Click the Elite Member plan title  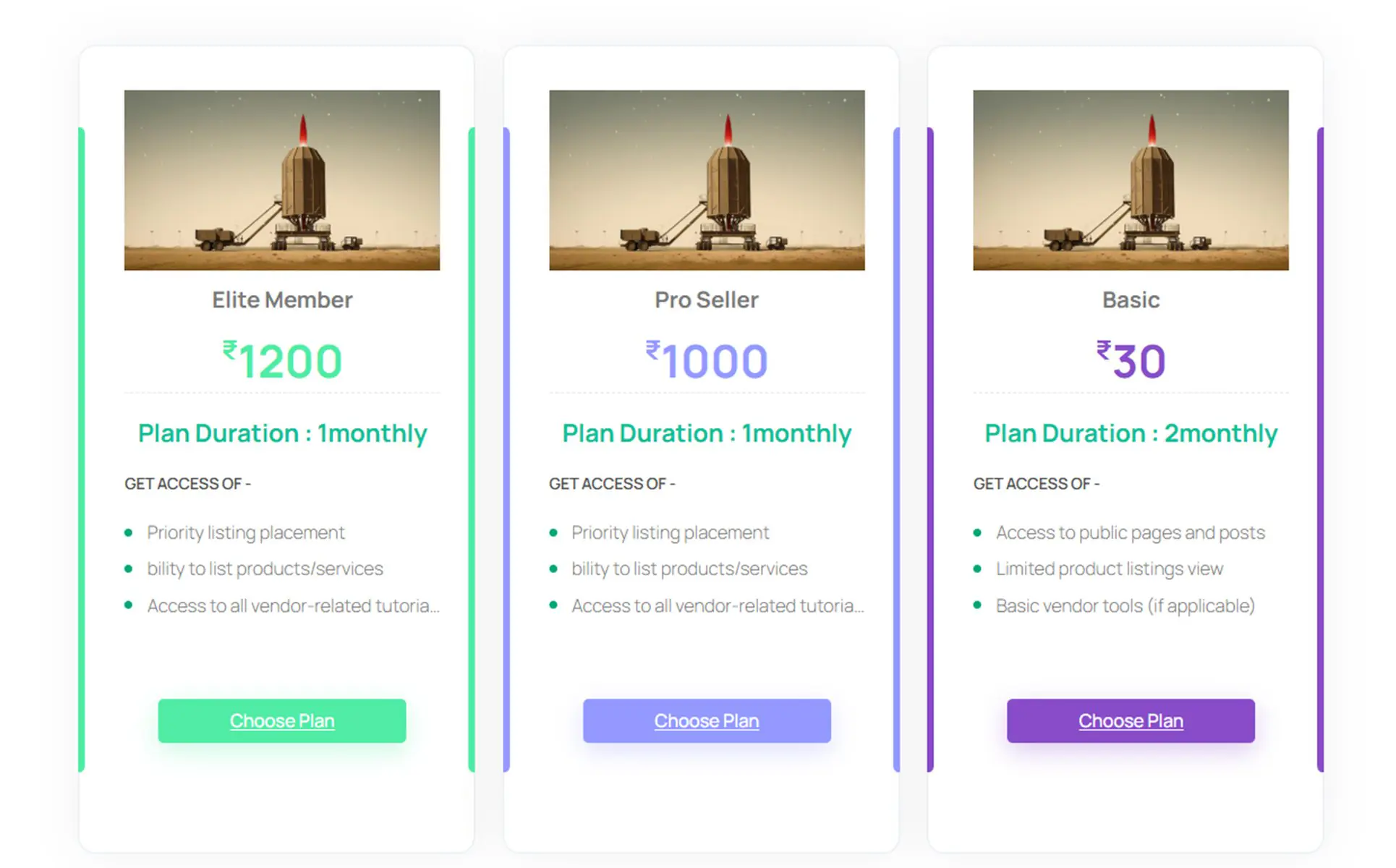click(x=281, y=299)
